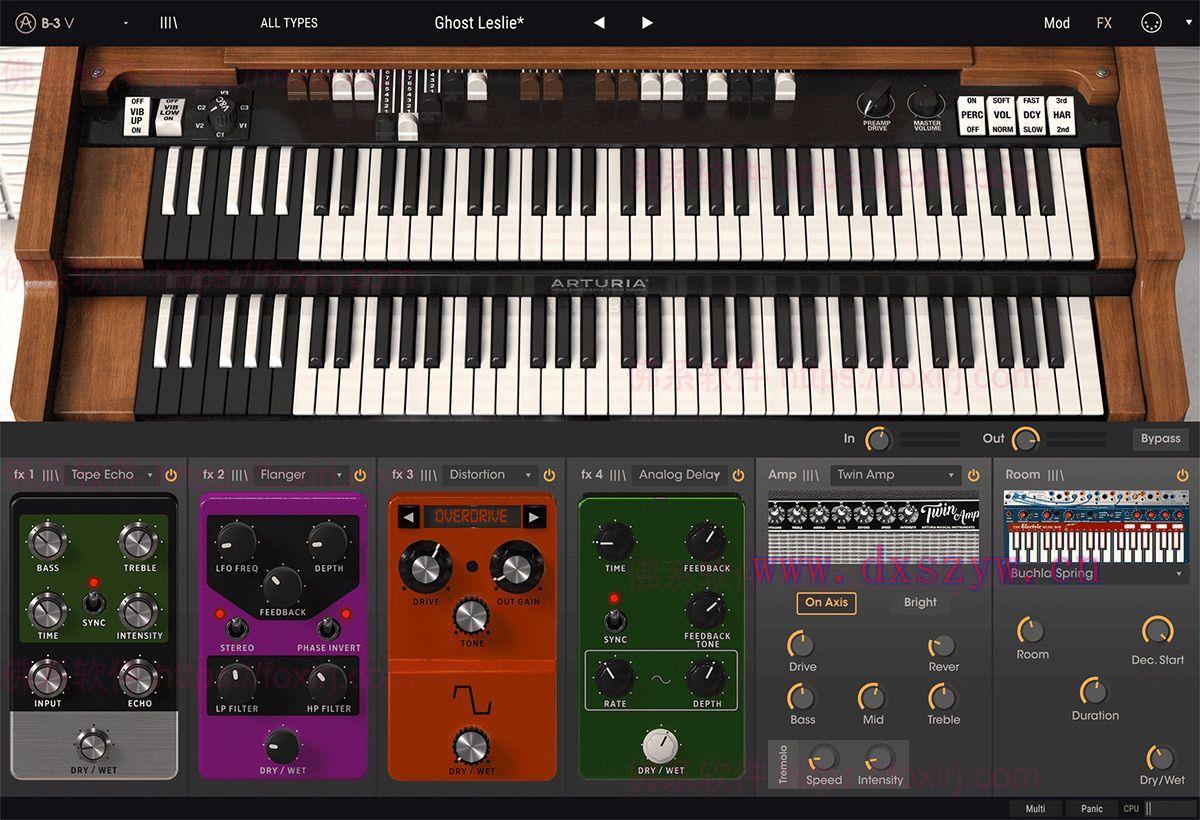Toggle the fx 2 Flanger power icon

click(360, 475)
